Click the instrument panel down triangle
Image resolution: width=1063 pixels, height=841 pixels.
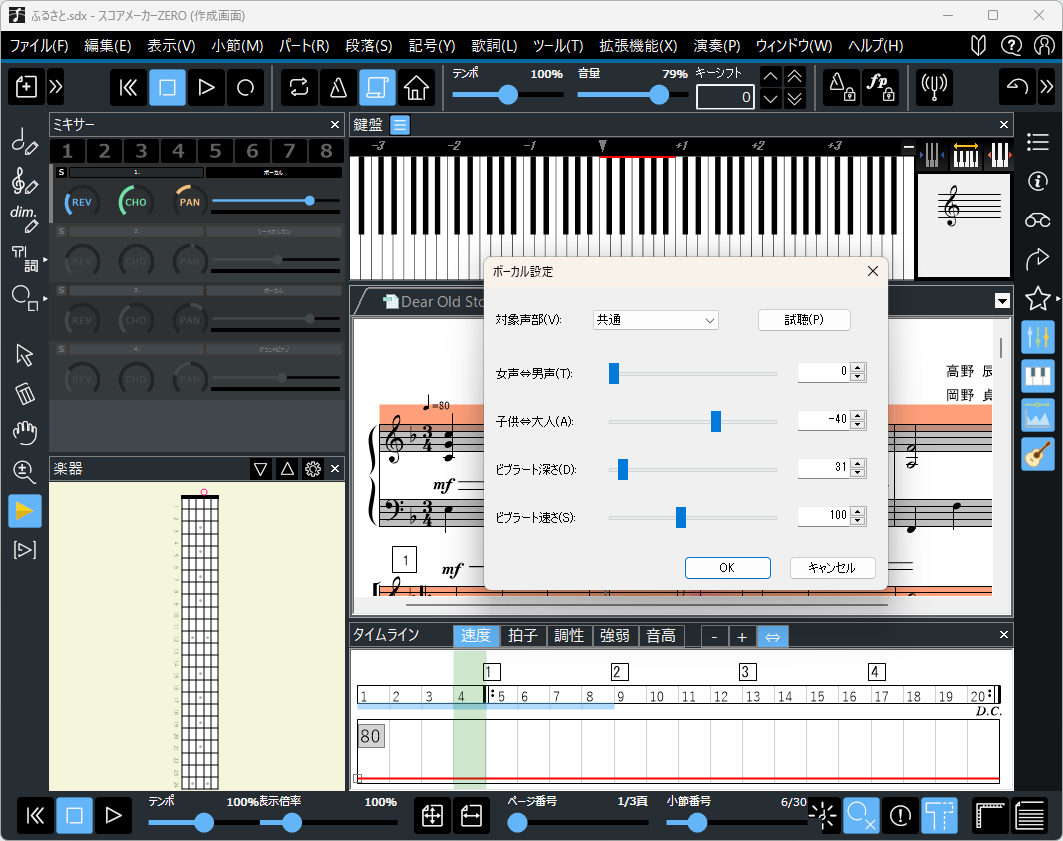tap(260, 469)
